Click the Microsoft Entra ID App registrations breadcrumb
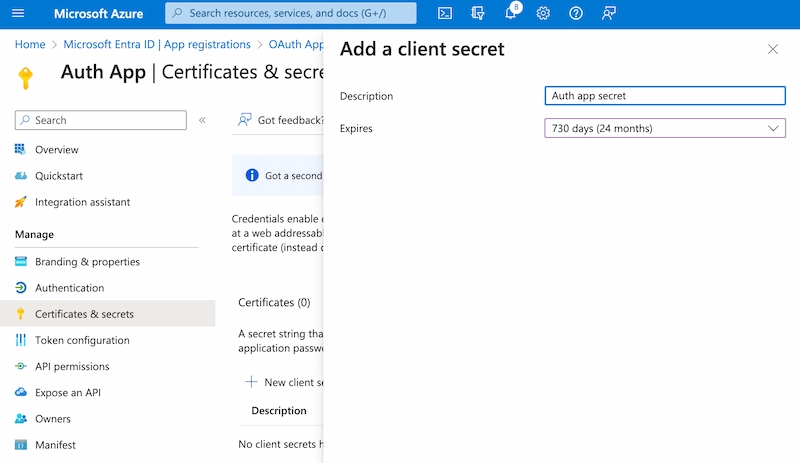This screenshot has width=800, height=463. 157,44
